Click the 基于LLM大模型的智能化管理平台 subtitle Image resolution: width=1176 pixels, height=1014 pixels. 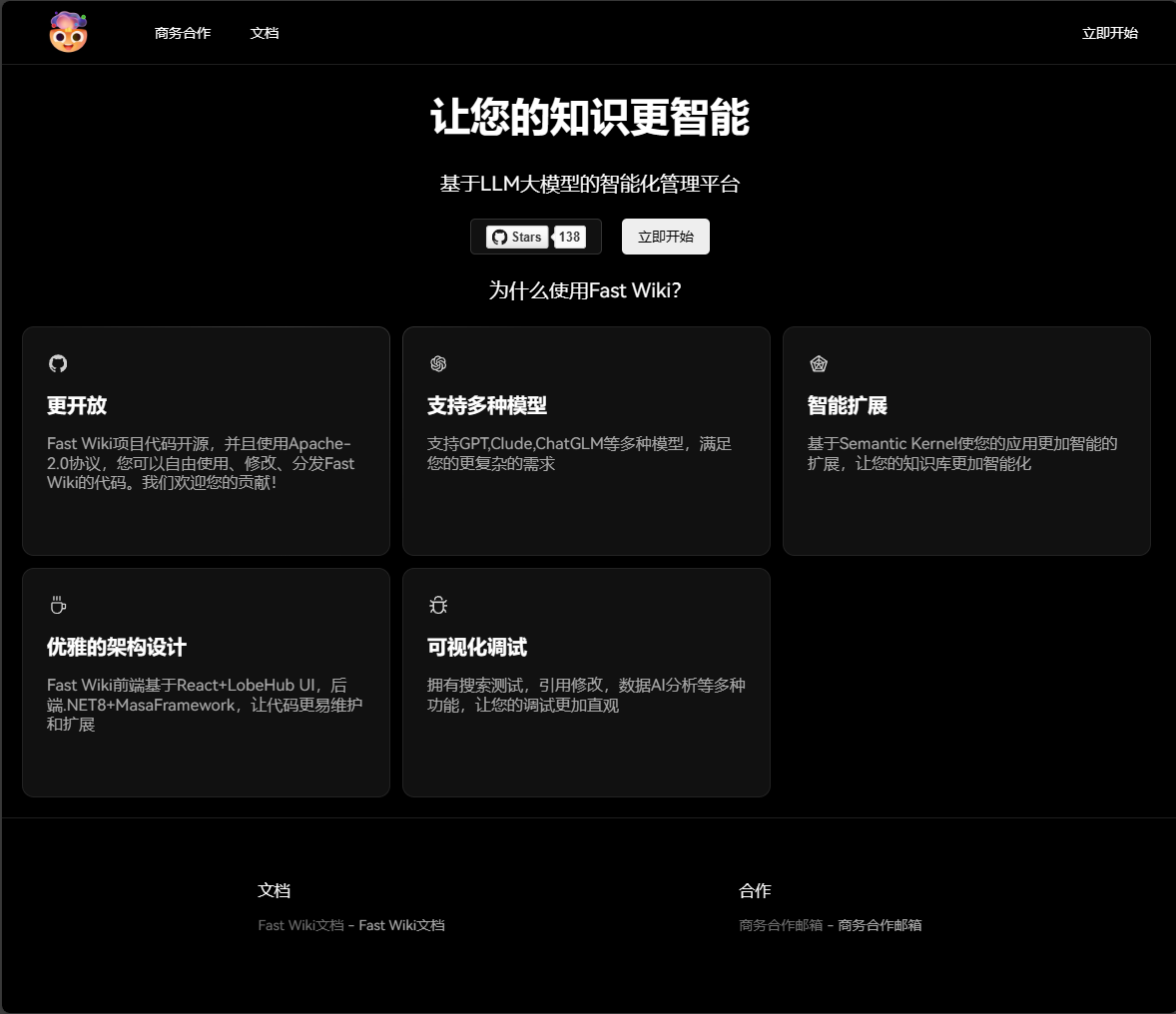point(590,184)
